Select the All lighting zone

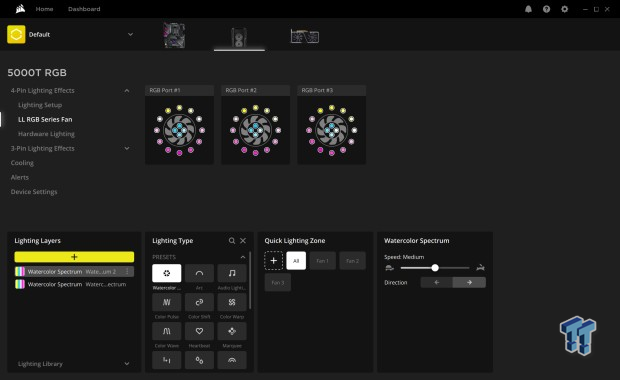pyautogui.click(x=296, y=261)
